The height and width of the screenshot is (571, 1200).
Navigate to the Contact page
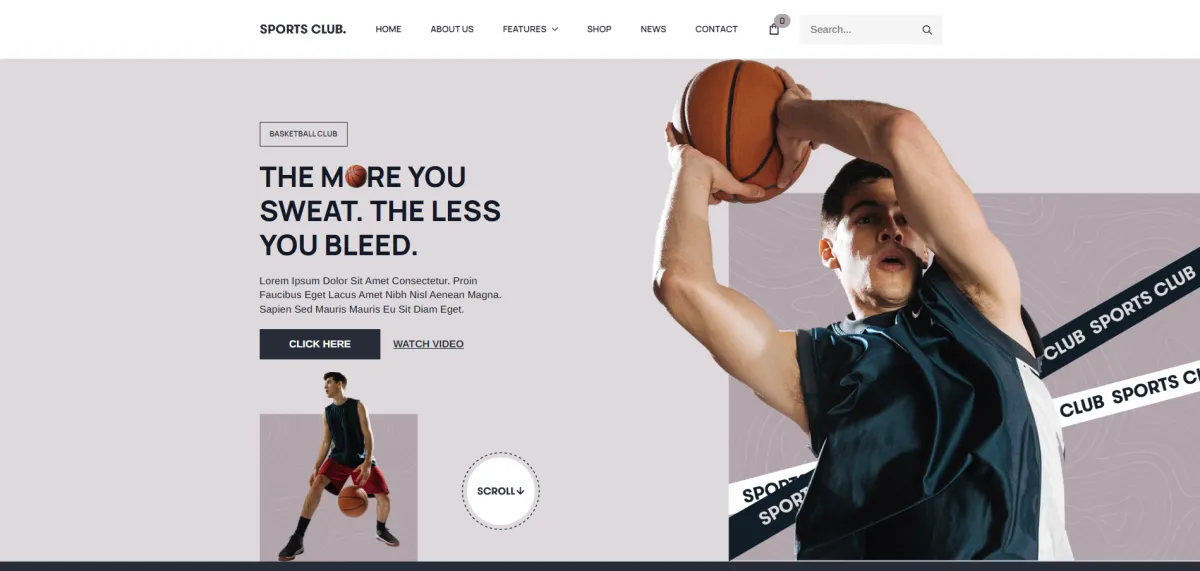coord(716,29)
